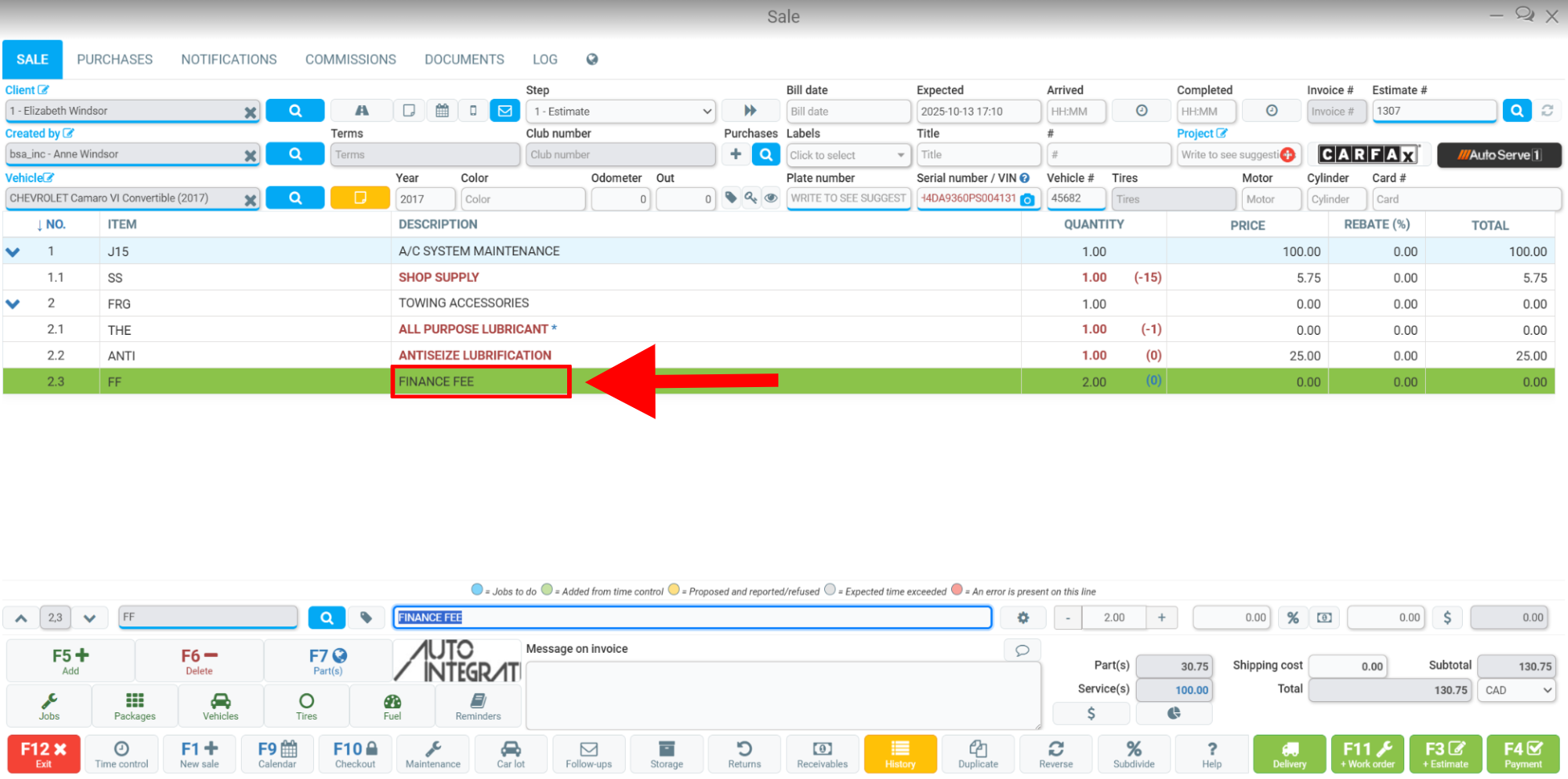Open the CAD currency dropdown
Viewport: 1568px width, 779px height.
pos(1518,690)
